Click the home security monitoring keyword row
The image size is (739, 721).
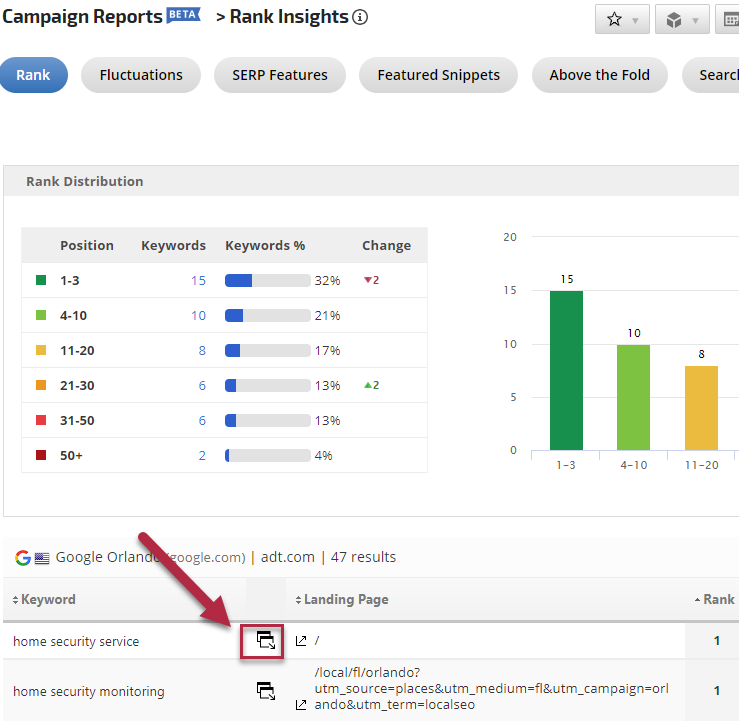[89, 691]
